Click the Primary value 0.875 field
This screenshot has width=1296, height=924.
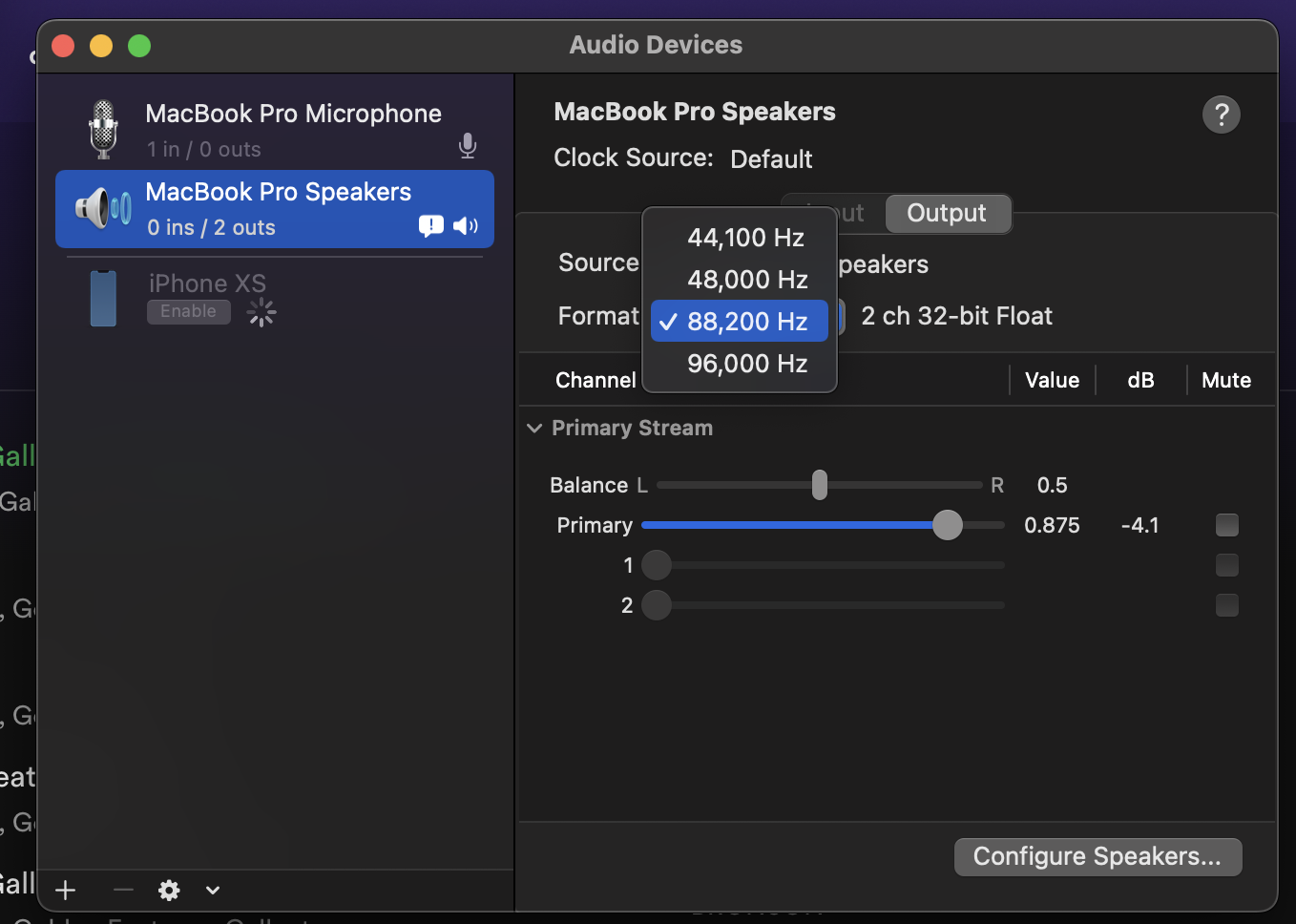pyautogui.click(x=1052, y=526)
